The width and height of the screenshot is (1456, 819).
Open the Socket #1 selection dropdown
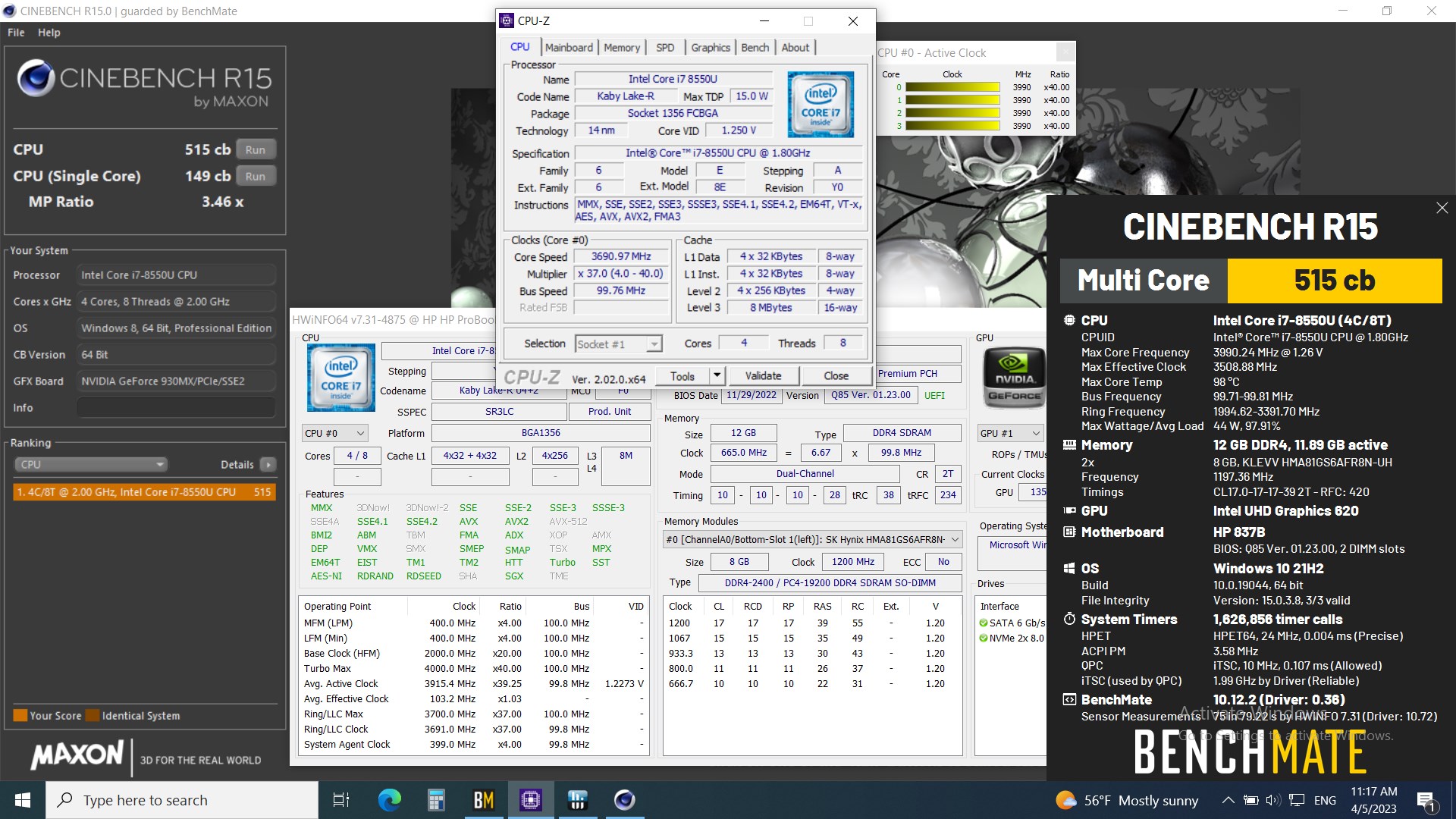[619, 344]
